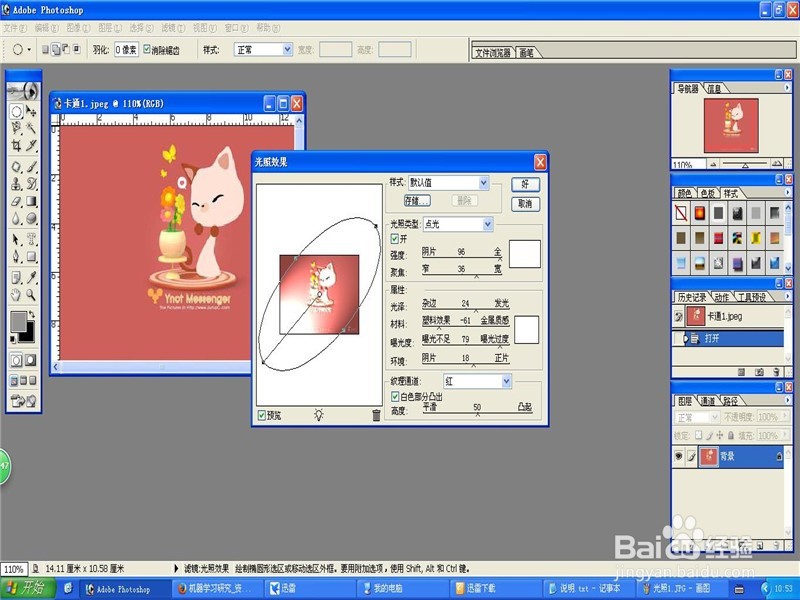Select the Eraser tool
Image resolution: width=800 pixels, height=600 pixels.
(x=16, y=202)
